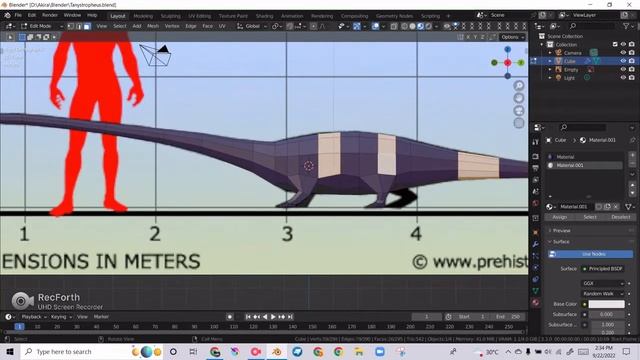Click the Blender logo icon
The height and width of the screenshot is (360, 640).
7,16
